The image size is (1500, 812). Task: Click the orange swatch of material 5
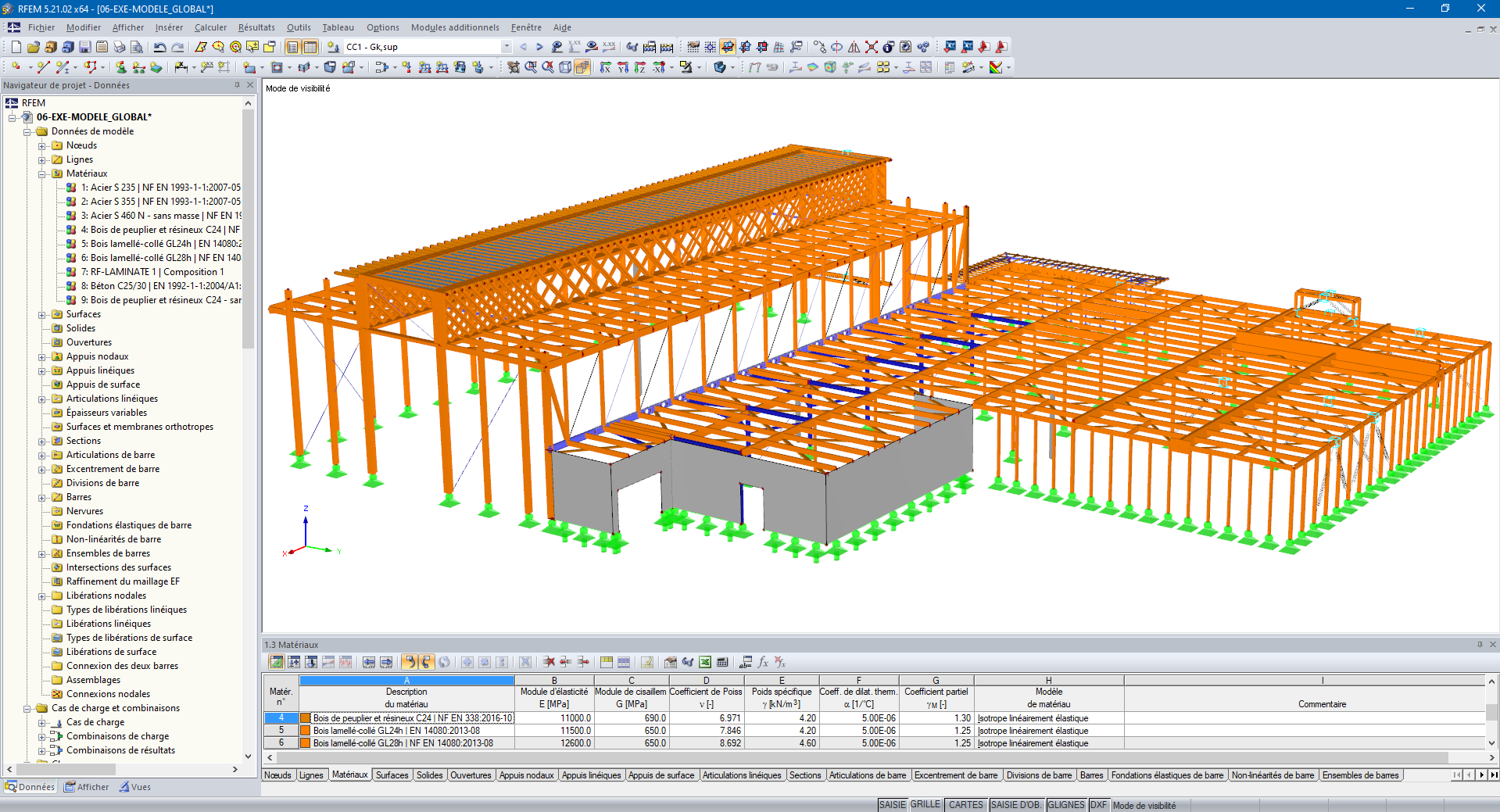[306, 731]
